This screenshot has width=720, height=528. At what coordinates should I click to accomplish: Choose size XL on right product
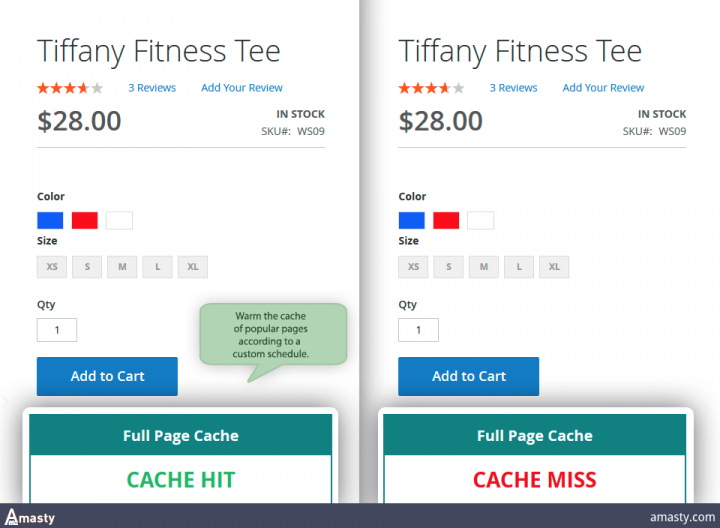coord(554,267)
